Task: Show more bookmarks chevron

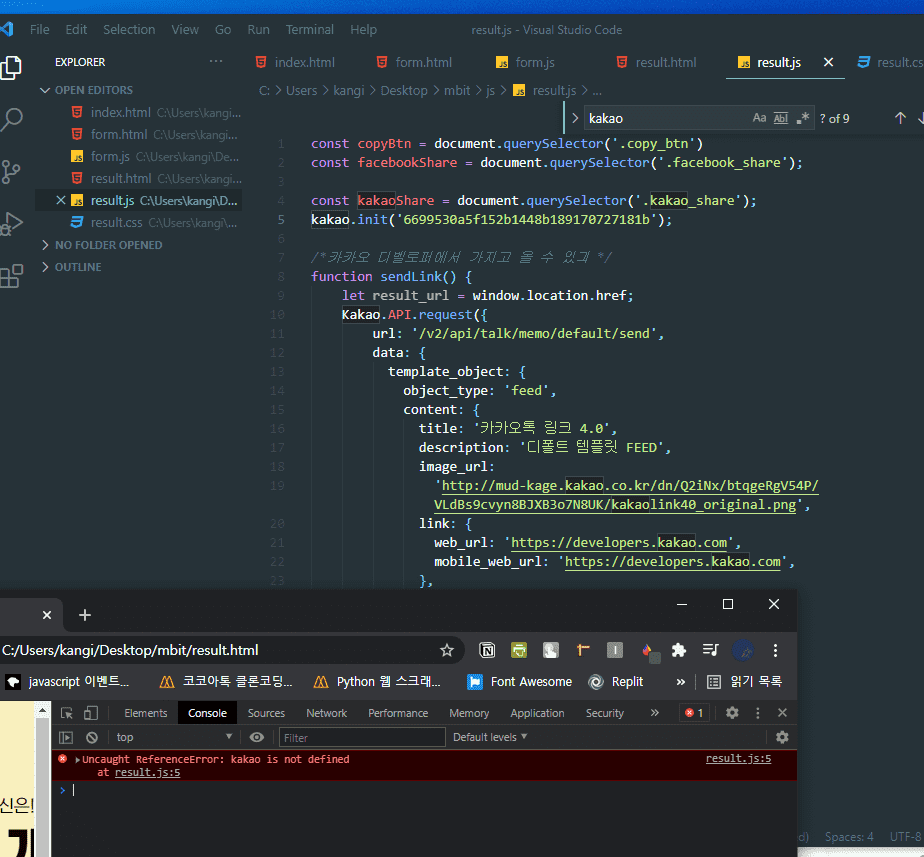Action: [x=681, y=682]
